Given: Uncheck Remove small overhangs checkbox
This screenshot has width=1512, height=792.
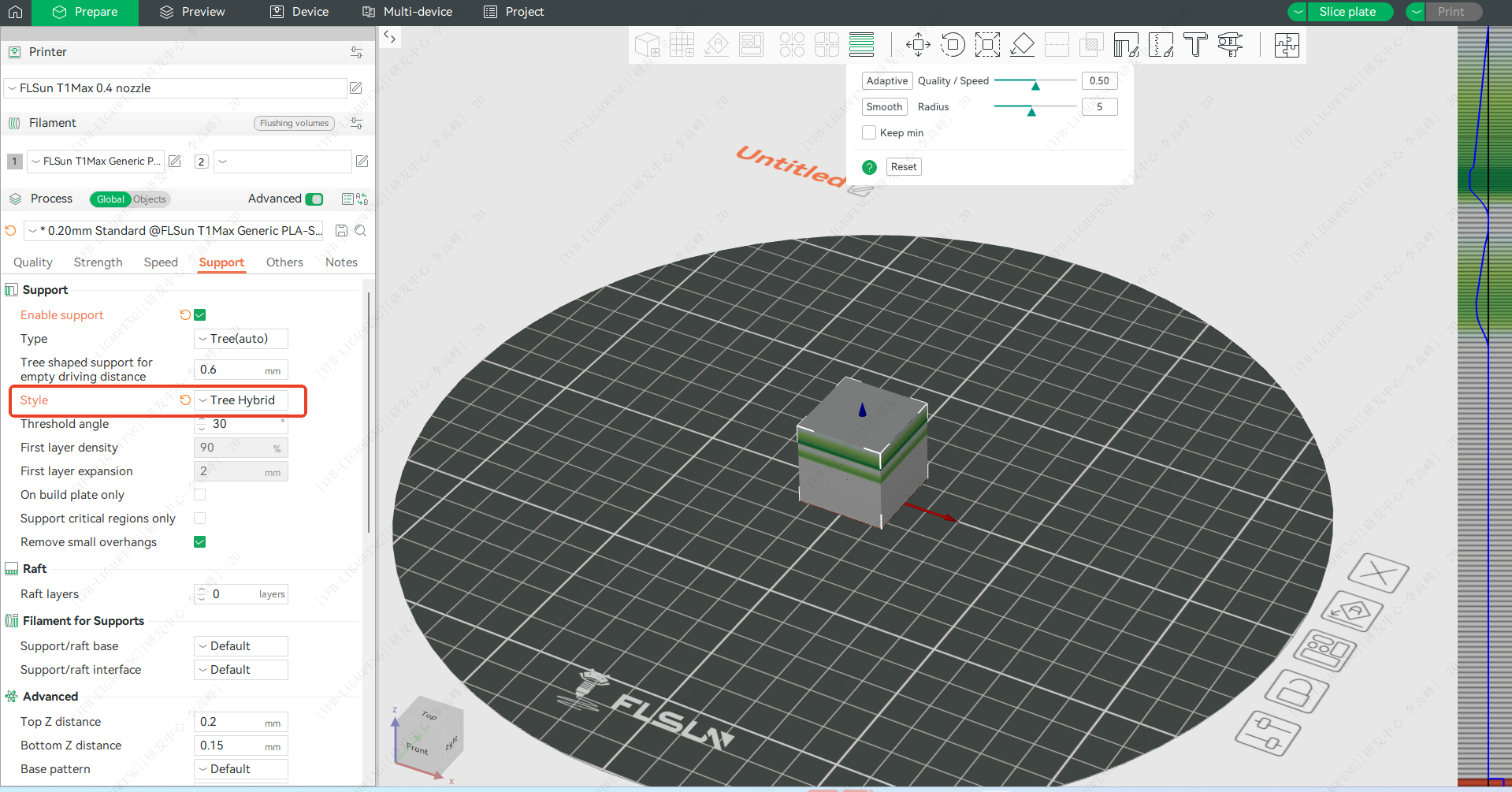Looking at the screenshot, I should 200,542.
